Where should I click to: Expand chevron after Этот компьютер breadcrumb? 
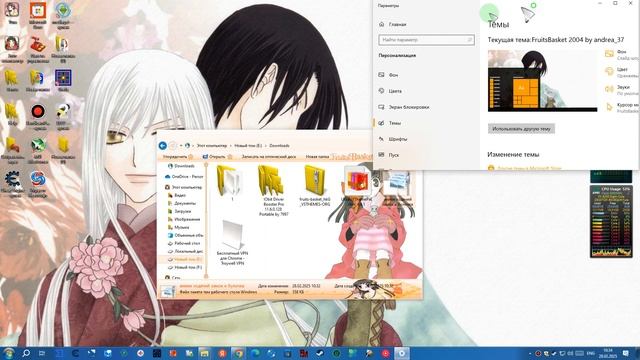(x=231, y=146)
